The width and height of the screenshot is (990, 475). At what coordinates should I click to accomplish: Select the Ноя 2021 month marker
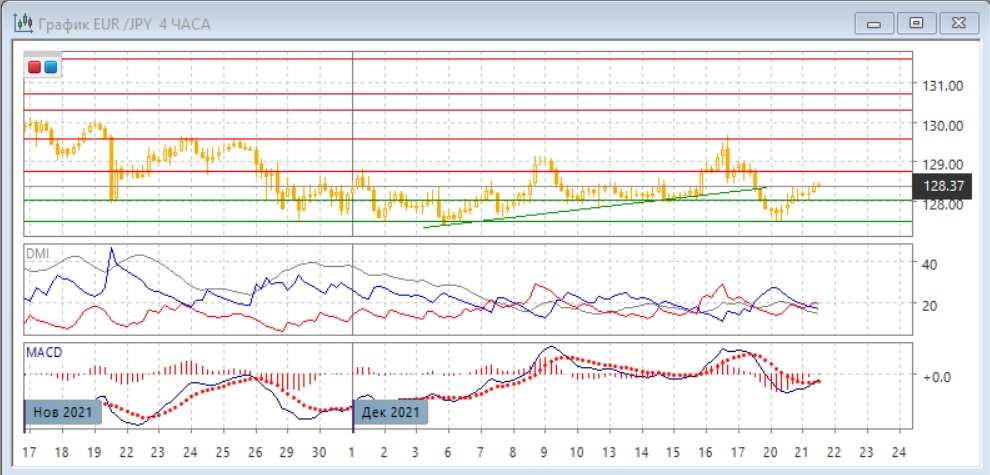(64, 412)
